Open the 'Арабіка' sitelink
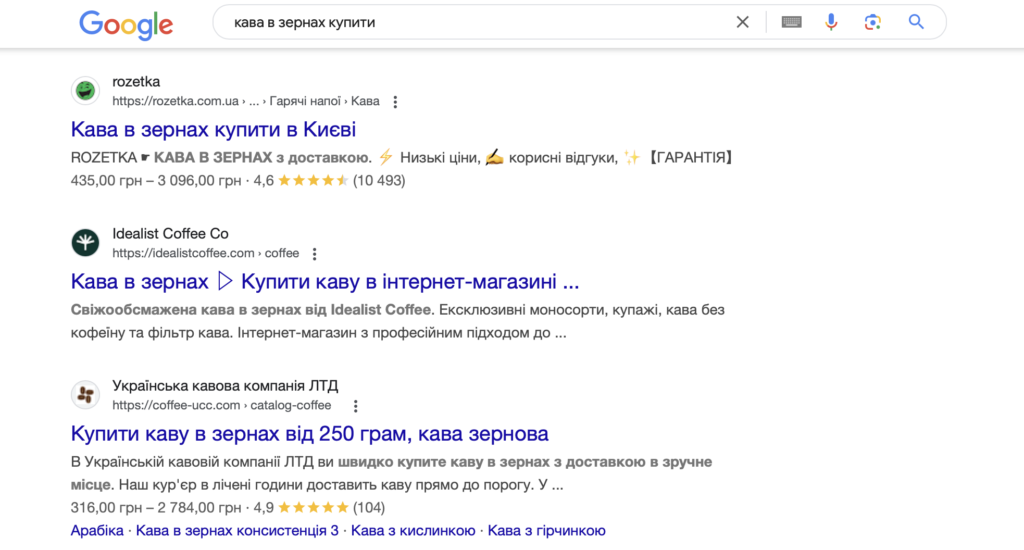This screenshot has width=1024, height=550. pos(97,530)
